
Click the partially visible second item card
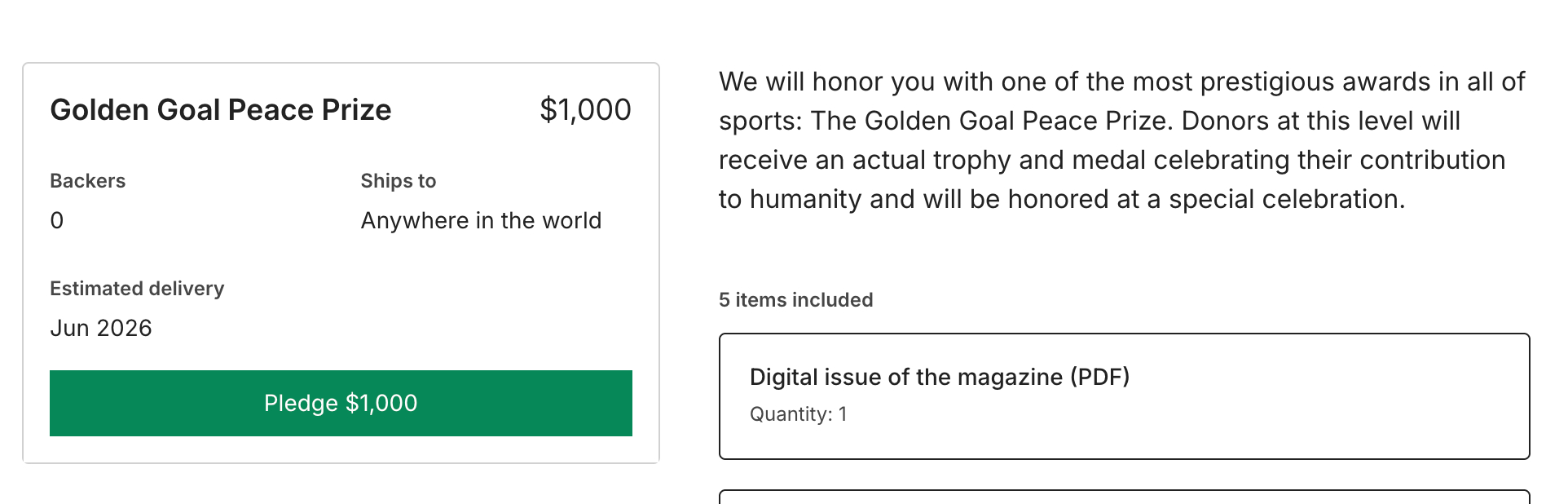coord(1124,497)
